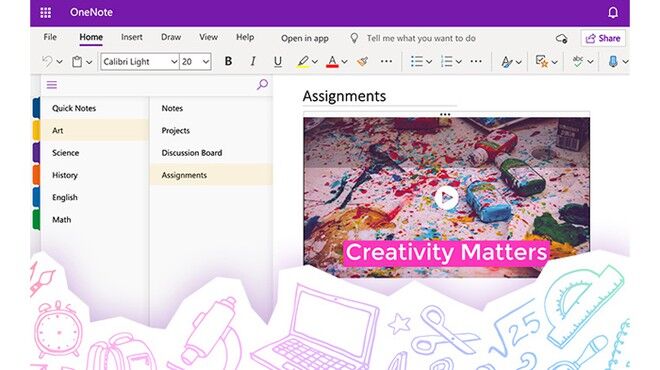Click the Dictate microphone icon
The height and width of the screenshot is (370, 660).
click(x=613, y=61)
